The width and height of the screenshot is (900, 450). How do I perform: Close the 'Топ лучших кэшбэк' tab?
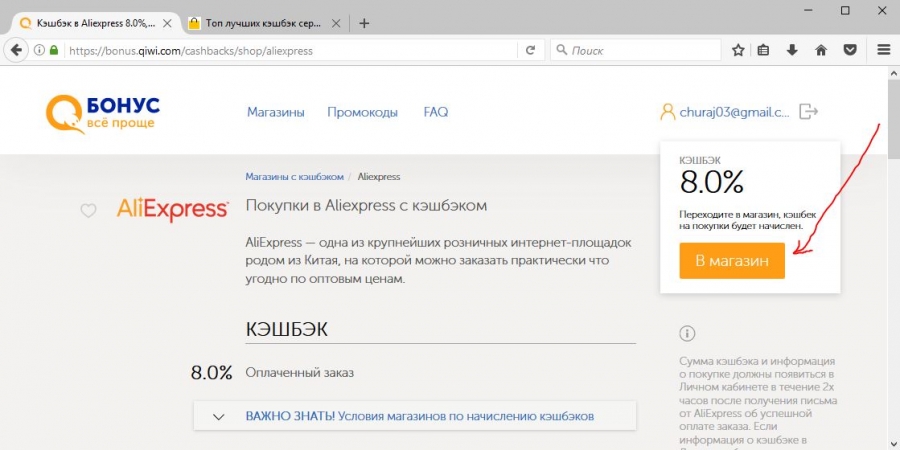click(336, 24)
